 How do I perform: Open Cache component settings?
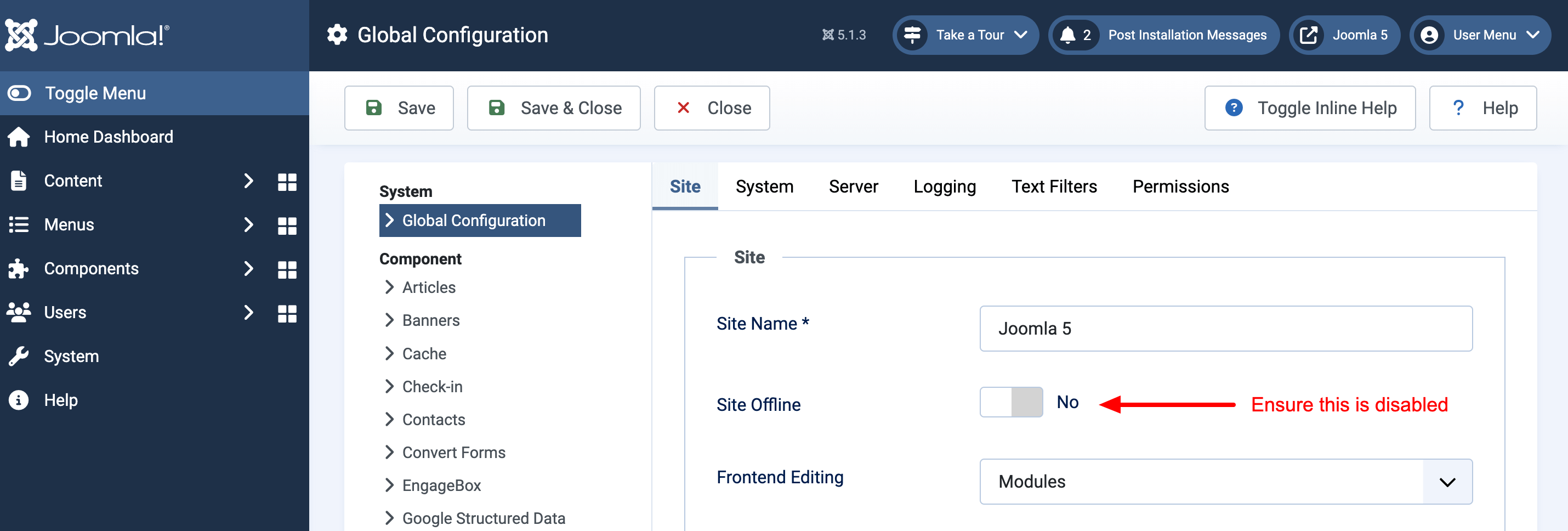(x=424, y=354)
